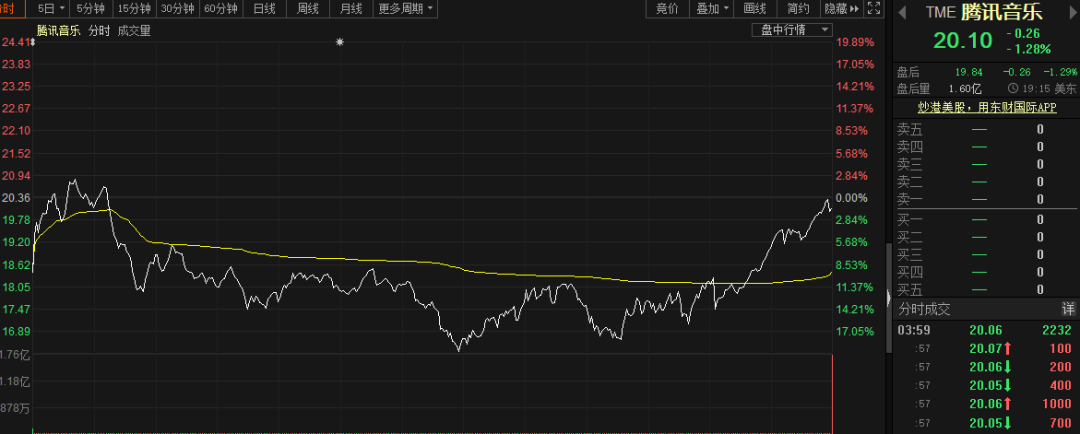Viewport: 1080px width, 434px height.
Task: Switch chart to 60分钟 period
Action: [220, 9]
